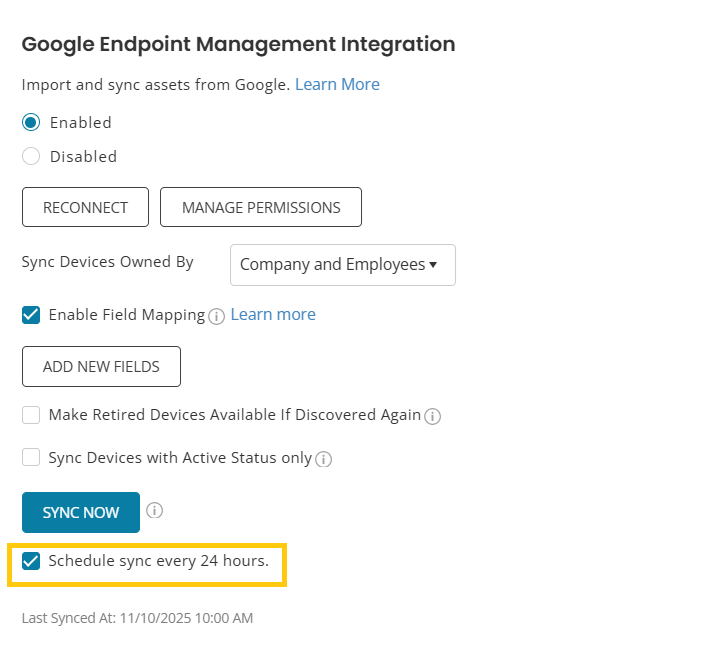708x659 pixels.
Task: Open info tooltip beside Enable Field Mapping
Action: (216, 316)
